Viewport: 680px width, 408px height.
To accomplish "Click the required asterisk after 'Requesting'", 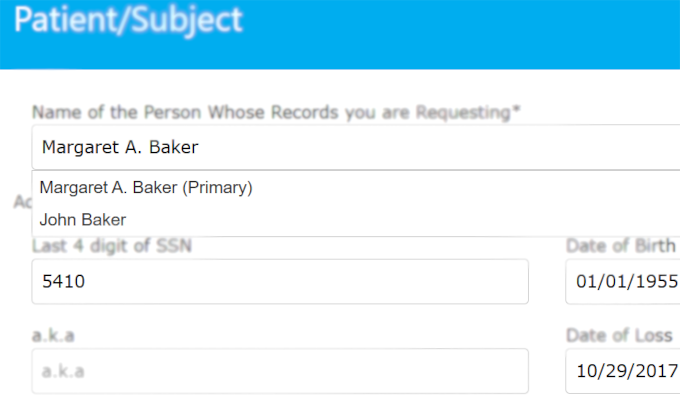I will pos(517,112).
